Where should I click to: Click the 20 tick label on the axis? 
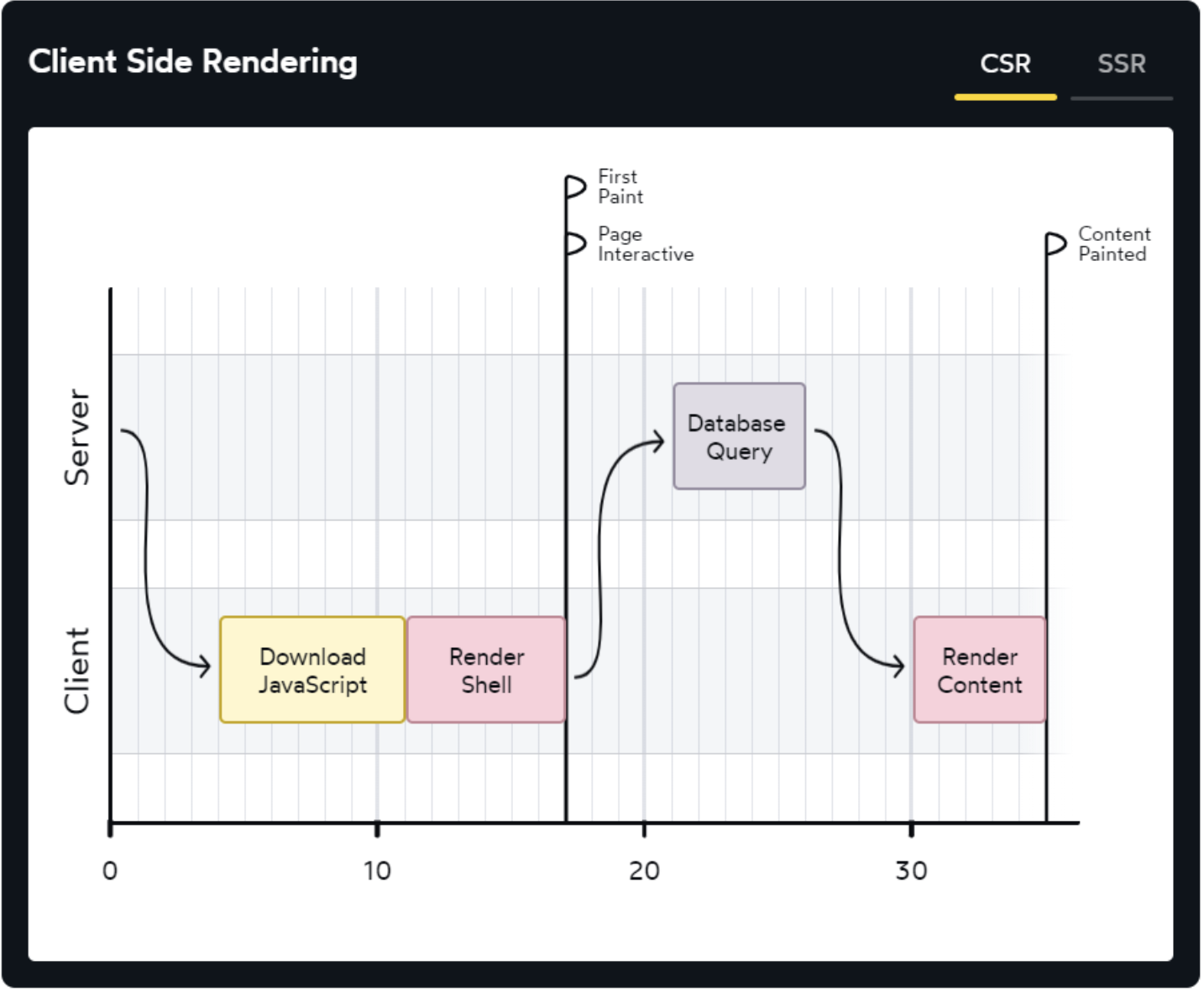coord(646,872)
